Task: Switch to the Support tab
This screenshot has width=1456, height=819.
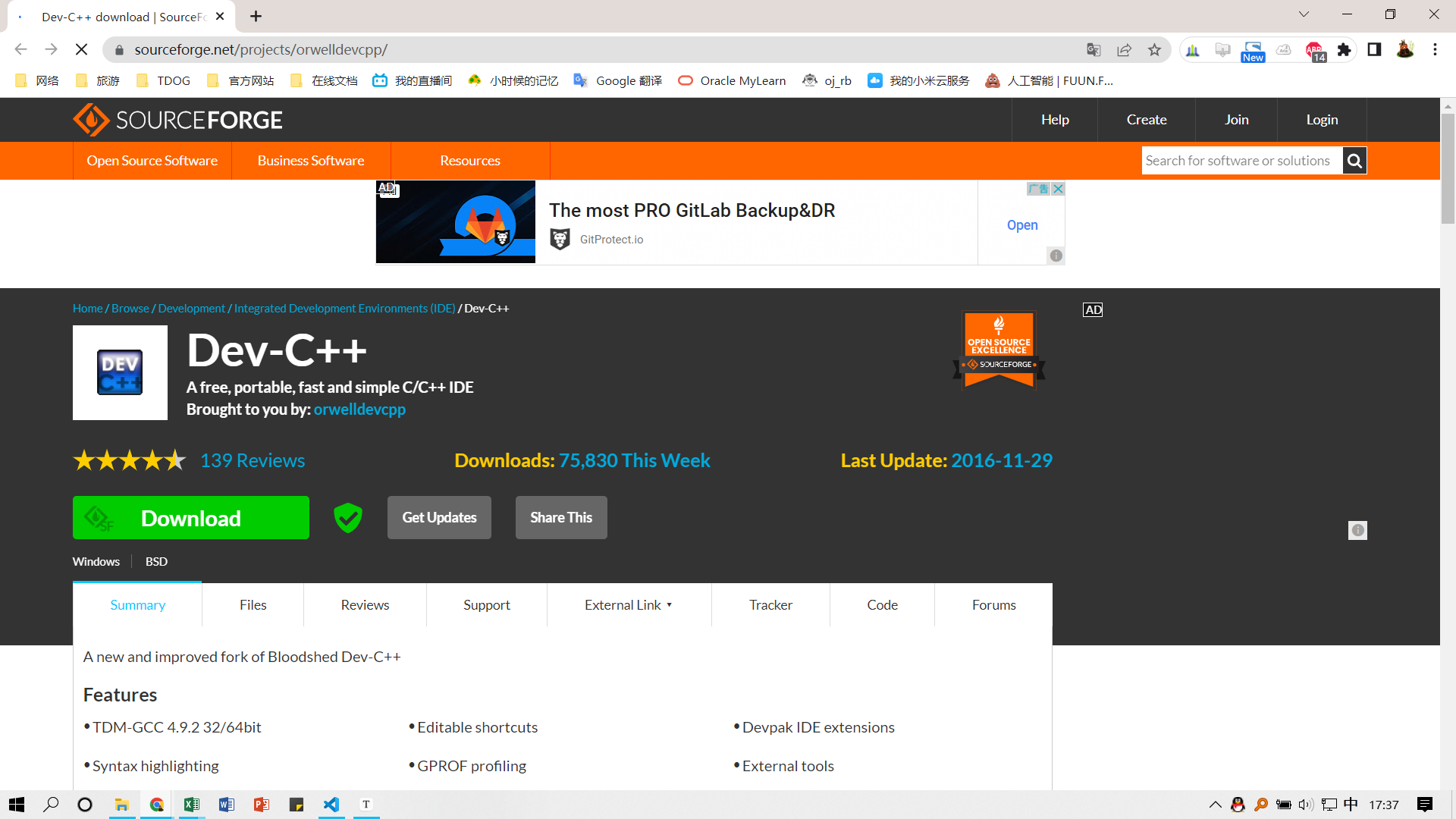Action: pos(487,605)
